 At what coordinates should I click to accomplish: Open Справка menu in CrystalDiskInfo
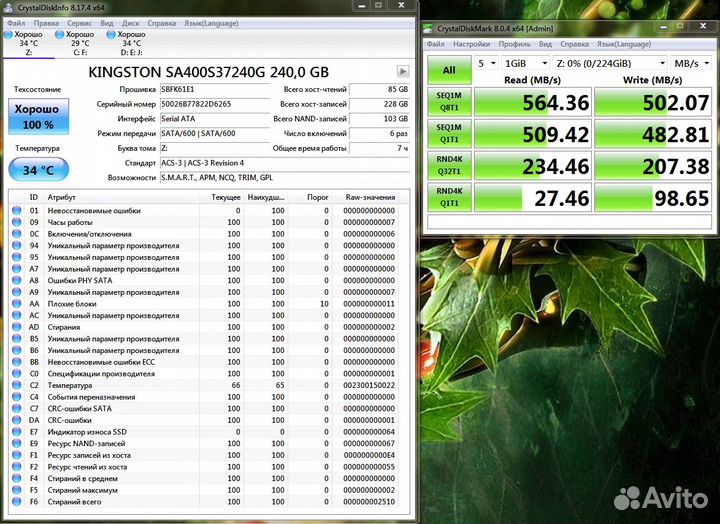click(162, 23)
